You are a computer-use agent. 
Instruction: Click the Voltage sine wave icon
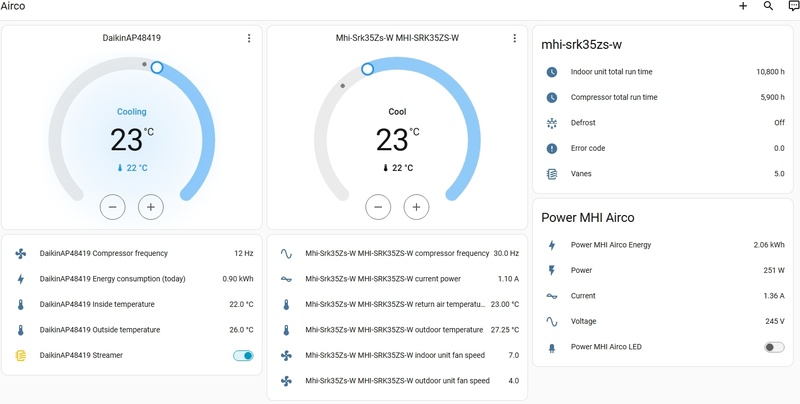tap(552, 321)
